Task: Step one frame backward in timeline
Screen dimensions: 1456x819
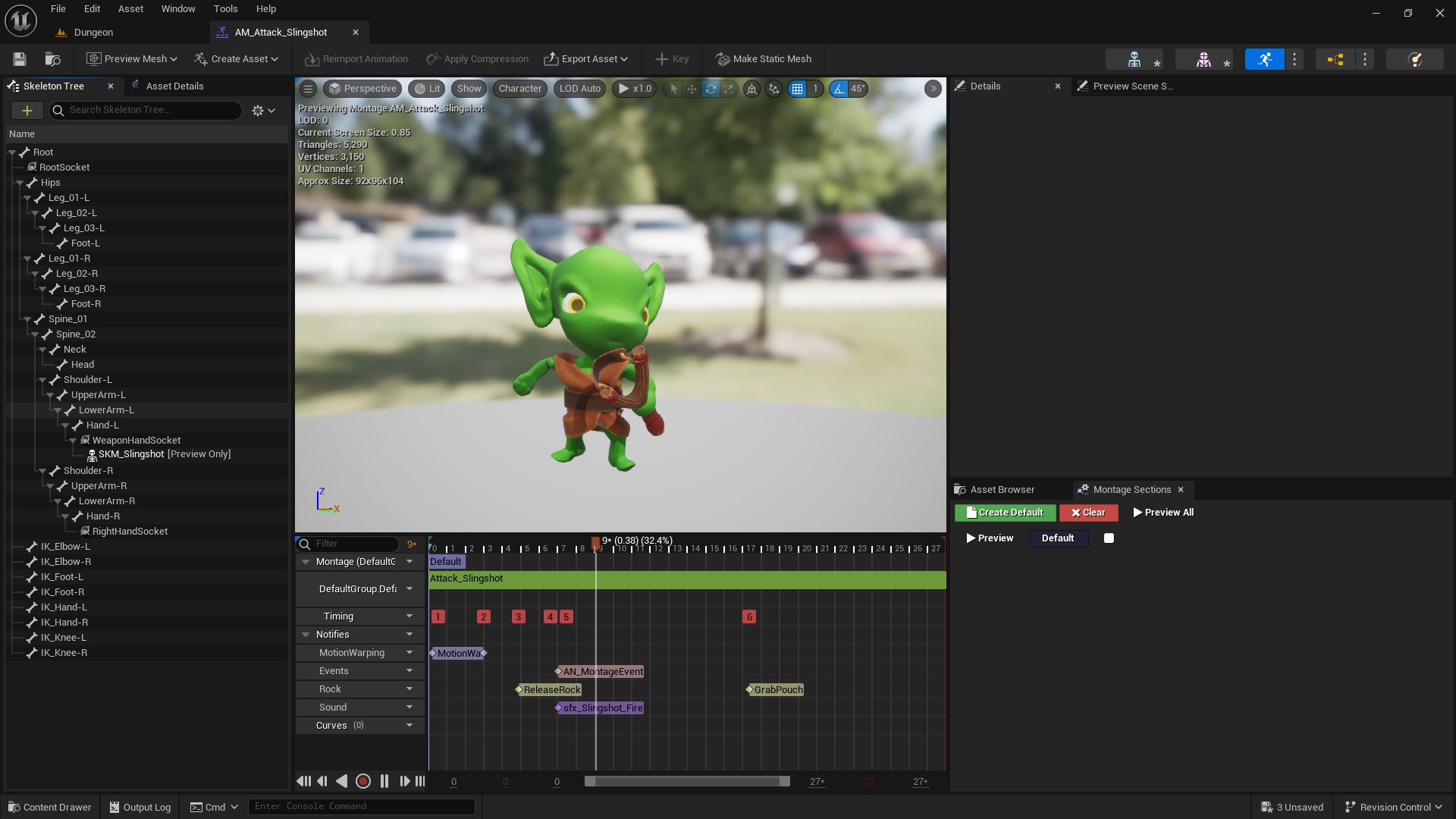Action: coord(322,781)
